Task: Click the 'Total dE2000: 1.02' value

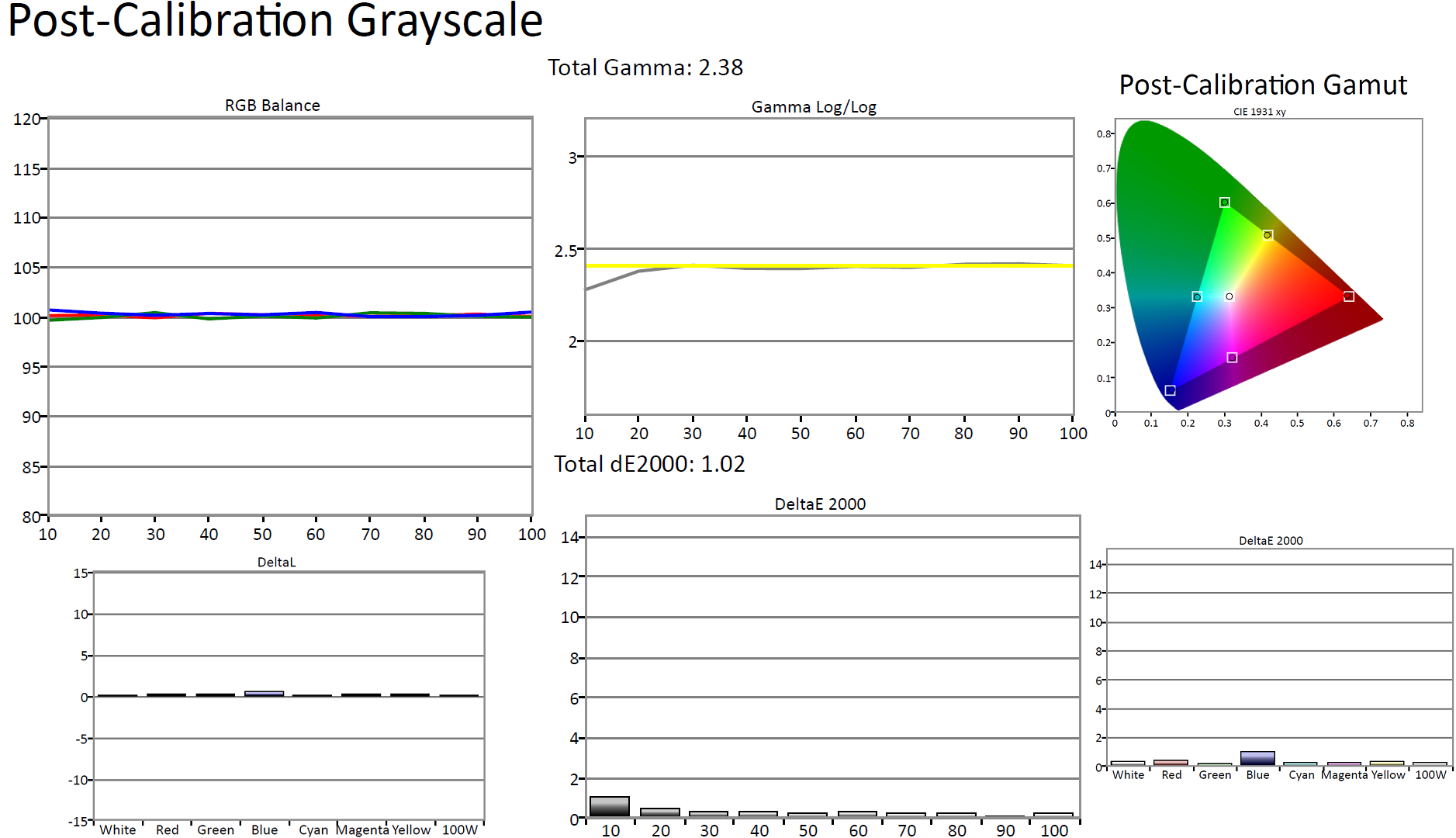Action: (x=649, y=464)
